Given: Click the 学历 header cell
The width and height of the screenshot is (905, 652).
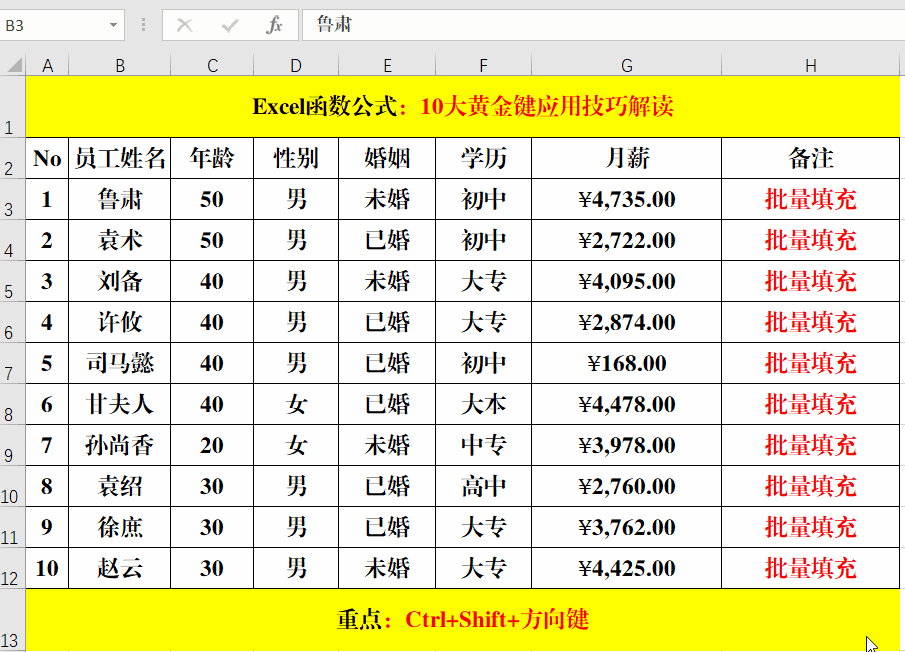Looking at the screenshot, I should tap(483, 158).
